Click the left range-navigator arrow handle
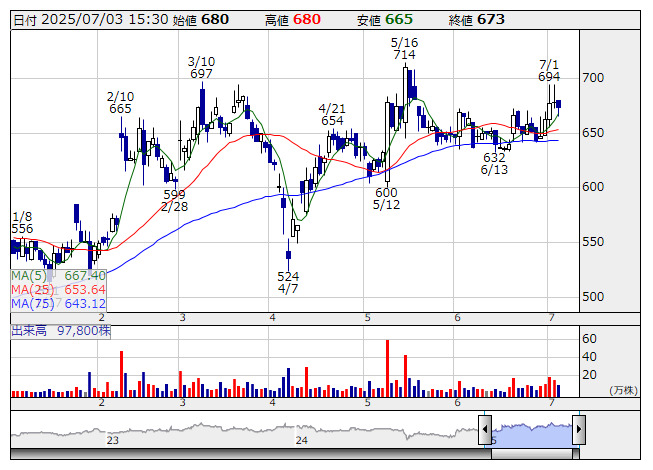 [485, 429]
